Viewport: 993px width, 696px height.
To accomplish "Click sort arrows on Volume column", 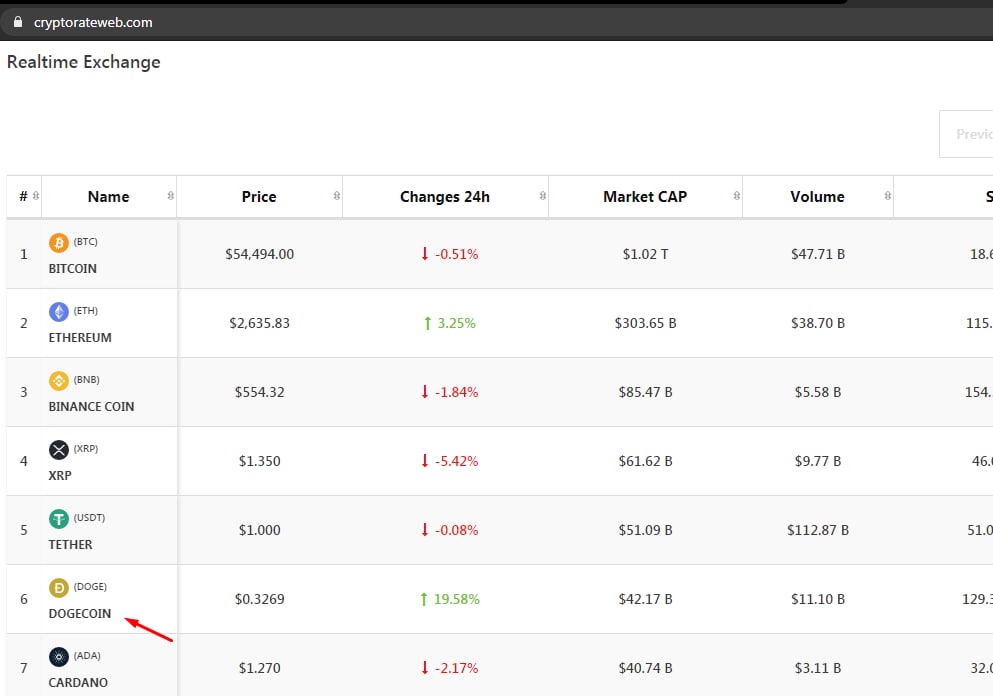I will [x=887, y=196].
